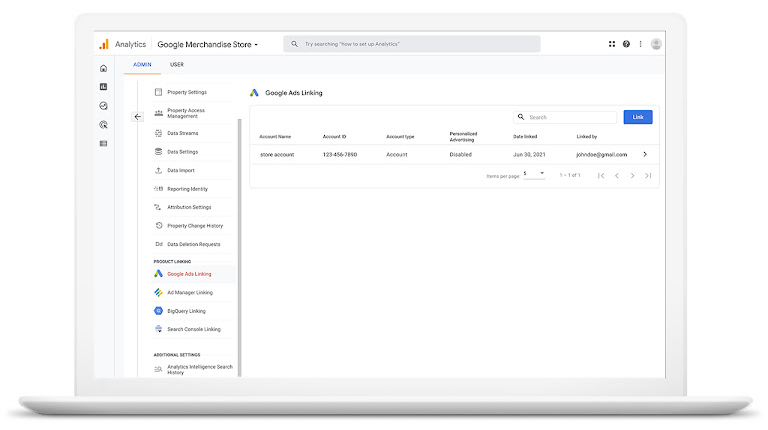Click the Data Settings database icon
The image size is (768, 430).
pos(158,152)
